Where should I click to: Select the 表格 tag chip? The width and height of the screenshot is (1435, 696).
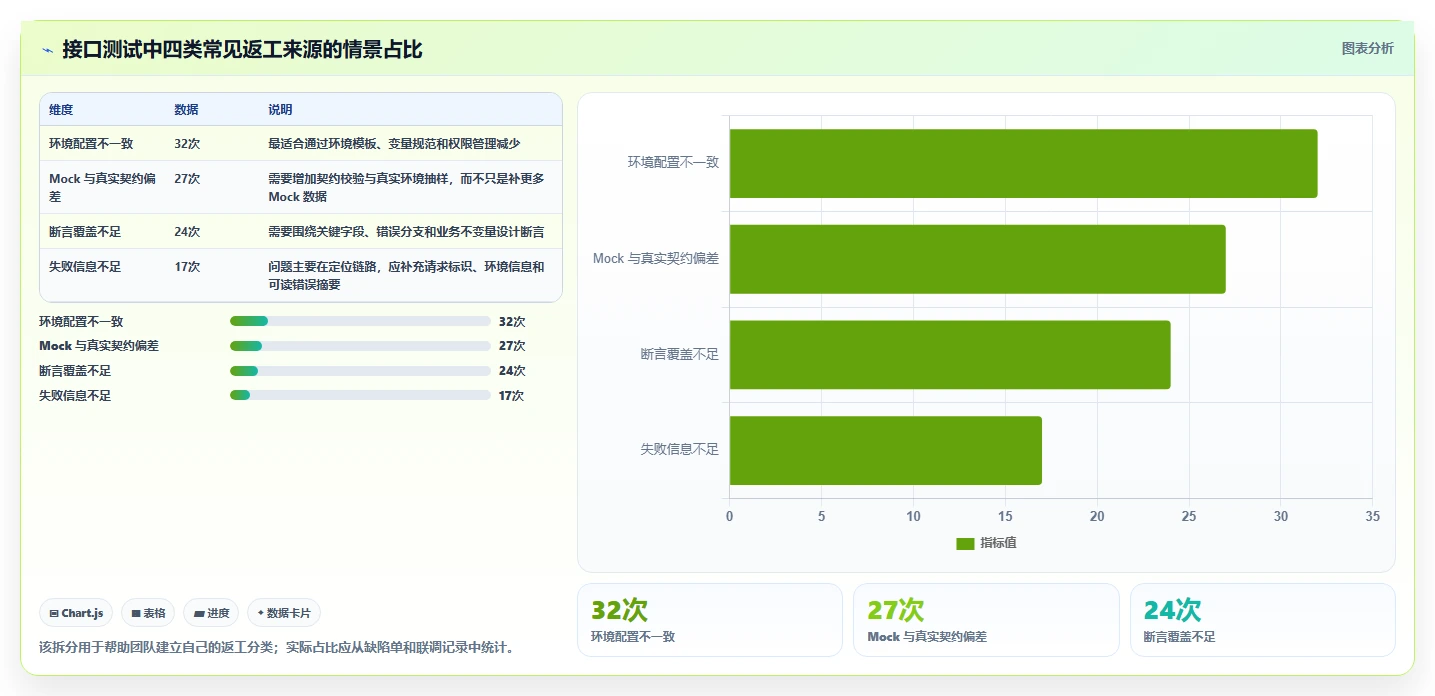coord(148,613)
